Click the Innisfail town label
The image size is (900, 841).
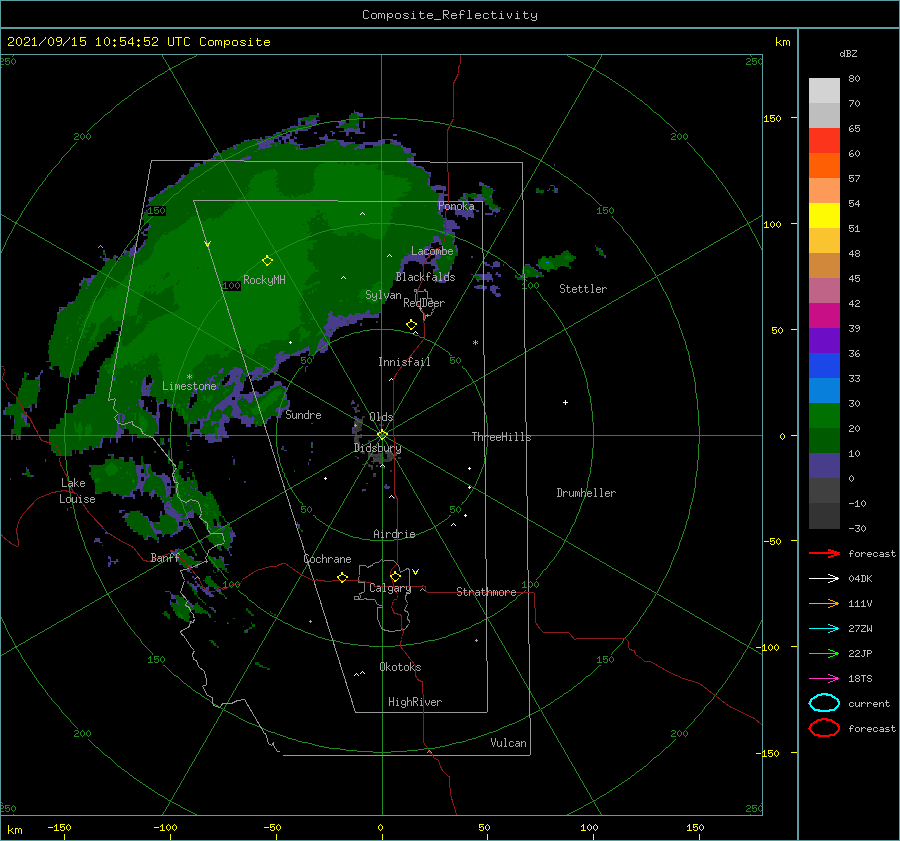point(404,362)
